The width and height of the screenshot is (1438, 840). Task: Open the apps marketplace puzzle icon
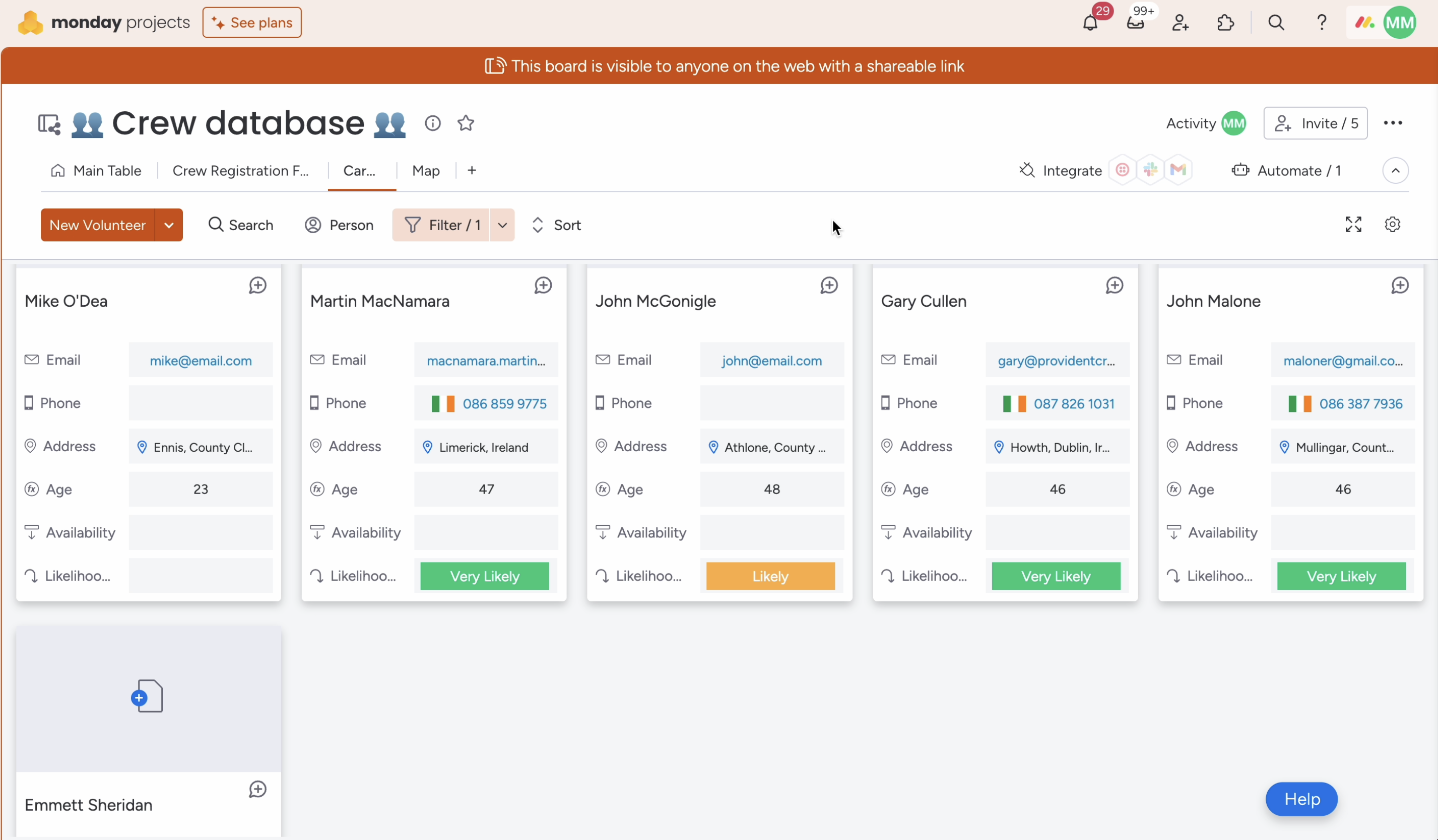click(x=1225, y=23)
